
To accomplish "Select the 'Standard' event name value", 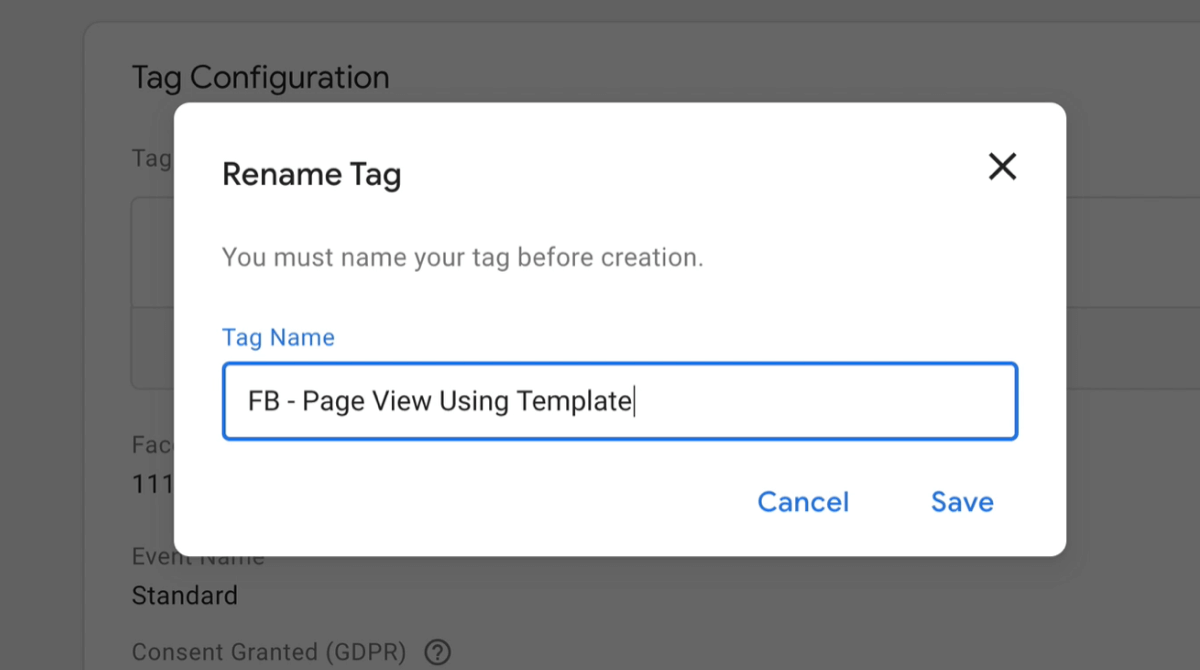I will coord(185,596).
